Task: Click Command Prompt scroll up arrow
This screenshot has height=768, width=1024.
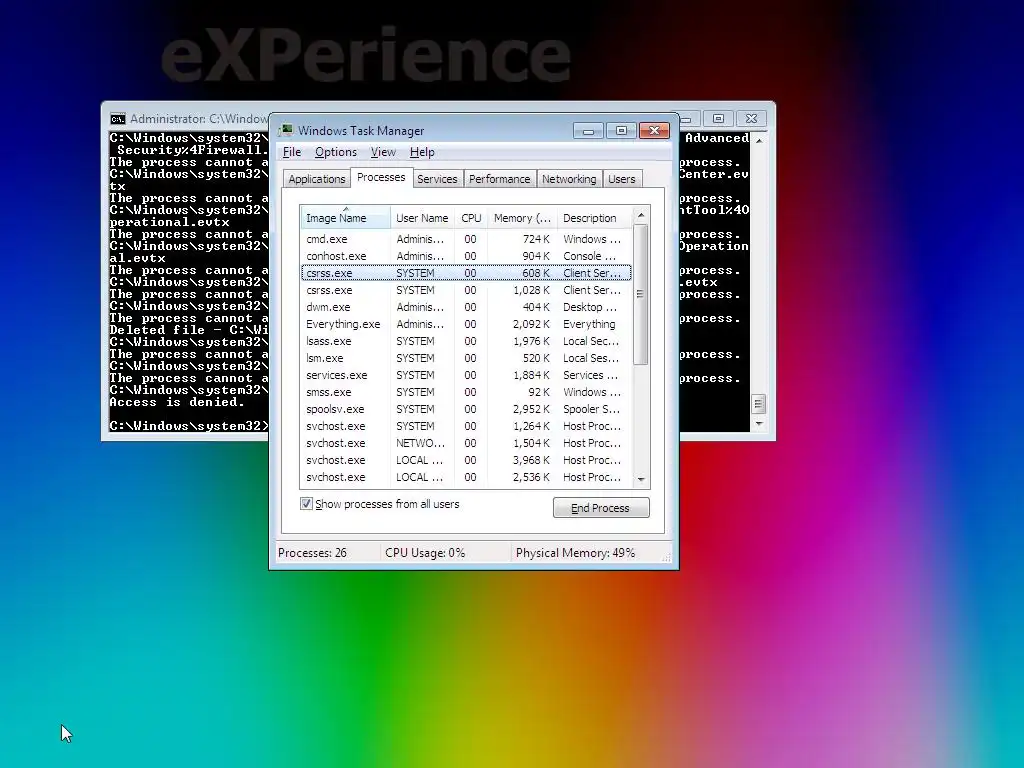Action: coord(759,140)
